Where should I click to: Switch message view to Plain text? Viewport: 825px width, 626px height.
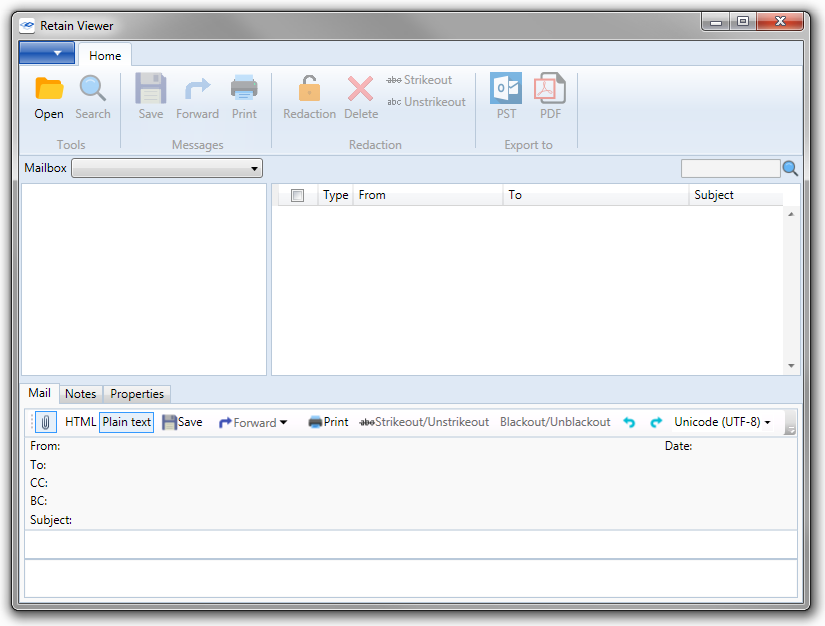(x=126, y=422)
